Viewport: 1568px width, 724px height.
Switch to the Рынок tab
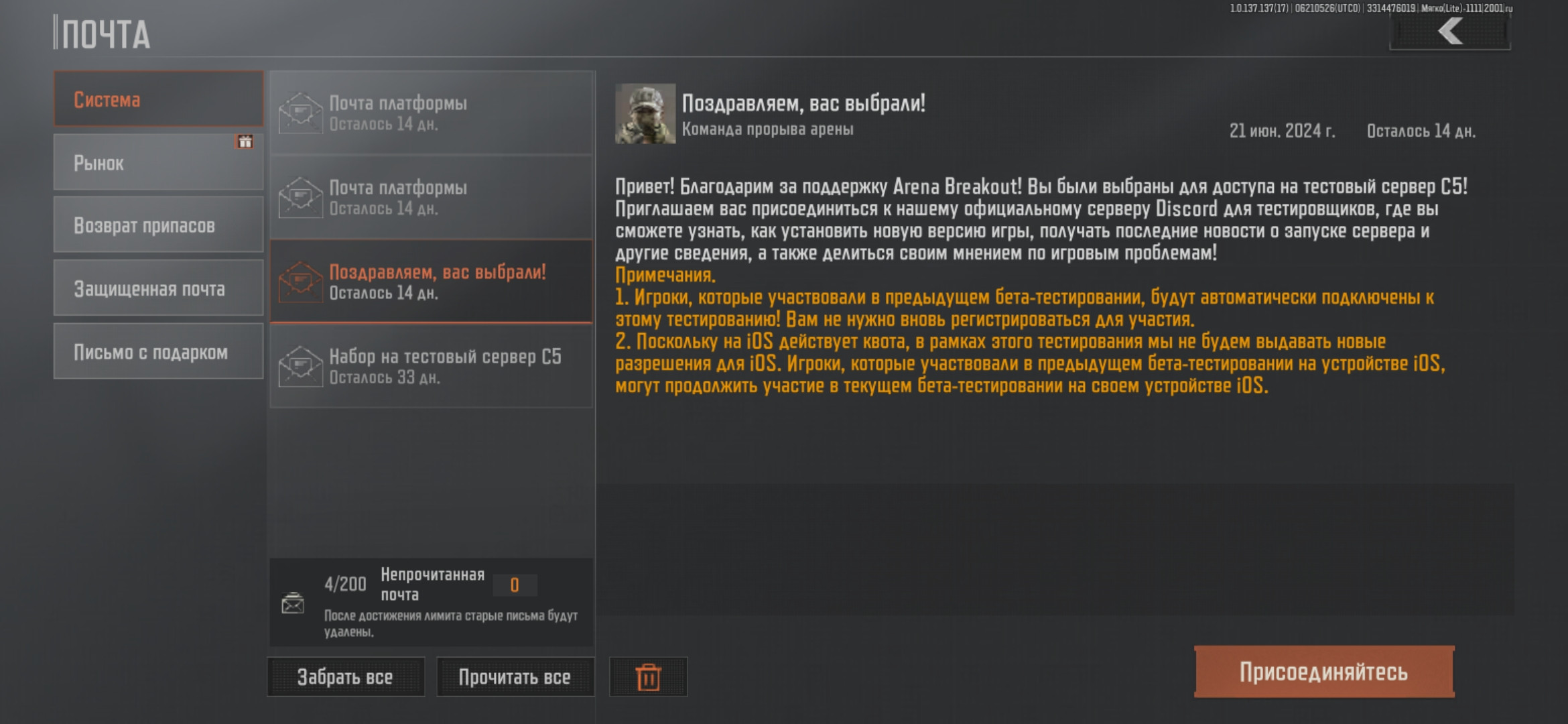(159, 162)
